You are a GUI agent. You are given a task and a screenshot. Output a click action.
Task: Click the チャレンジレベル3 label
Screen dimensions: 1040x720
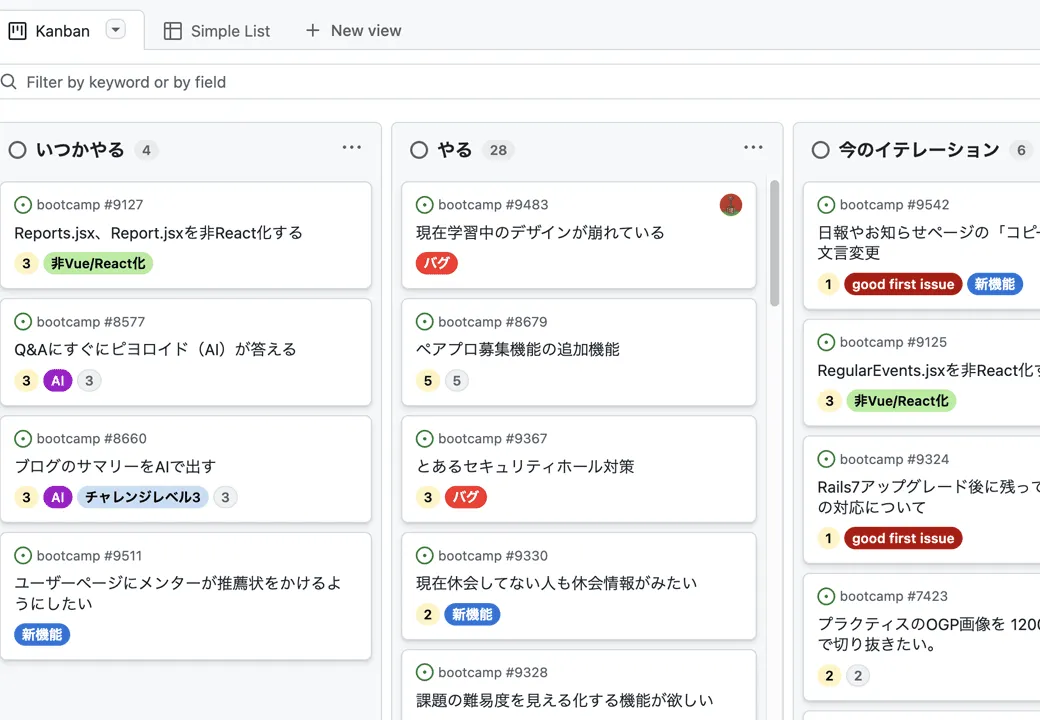pos(143,497)
